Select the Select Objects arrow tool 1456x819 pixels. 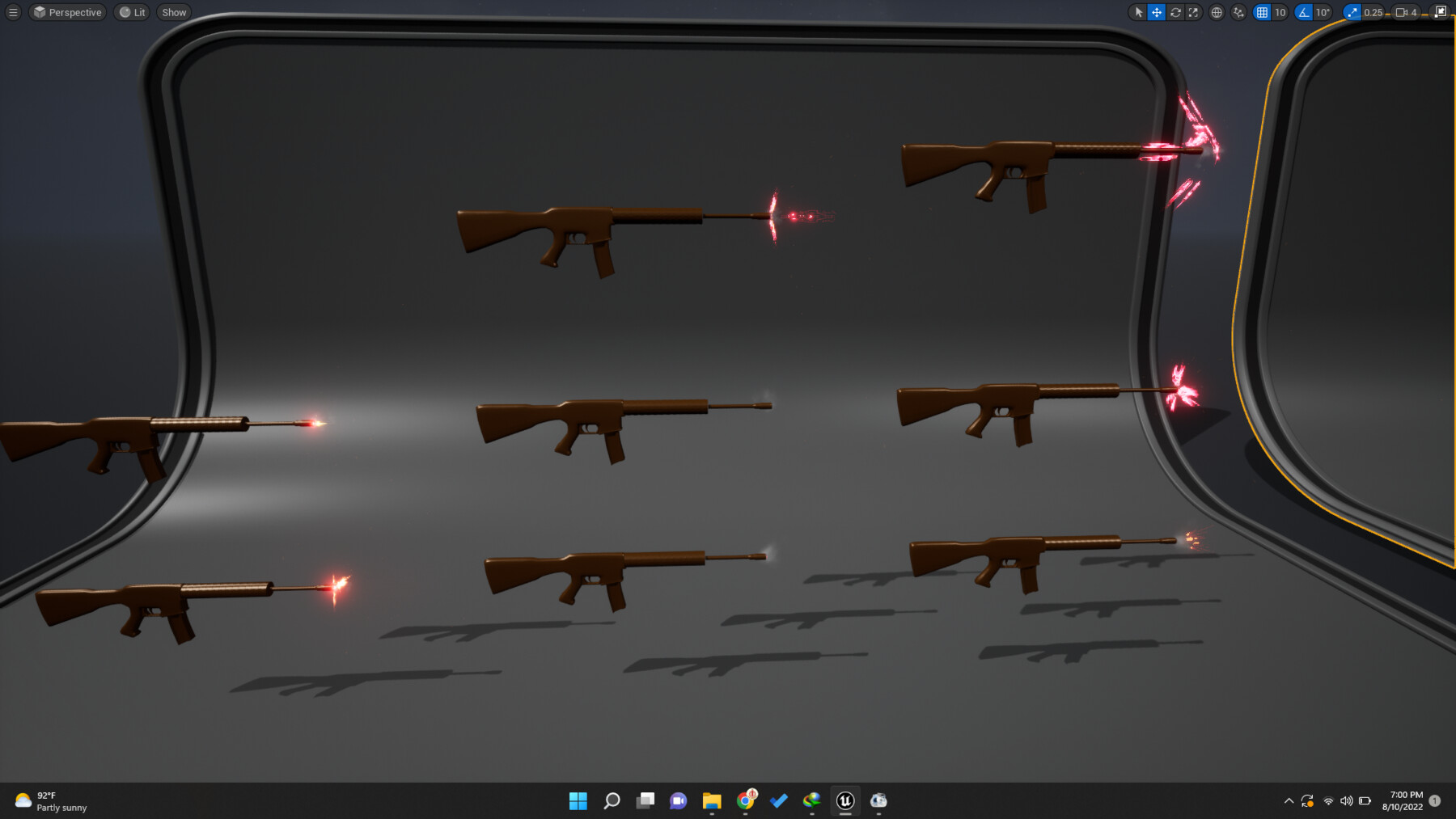(x=1139, y=12)
